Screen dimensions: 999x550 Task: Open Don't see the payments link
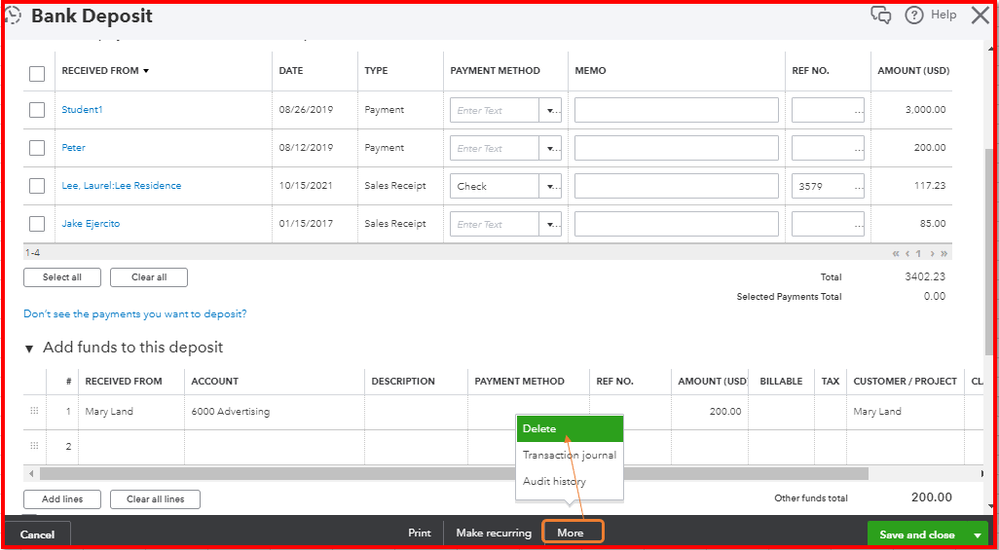point(135,314)
